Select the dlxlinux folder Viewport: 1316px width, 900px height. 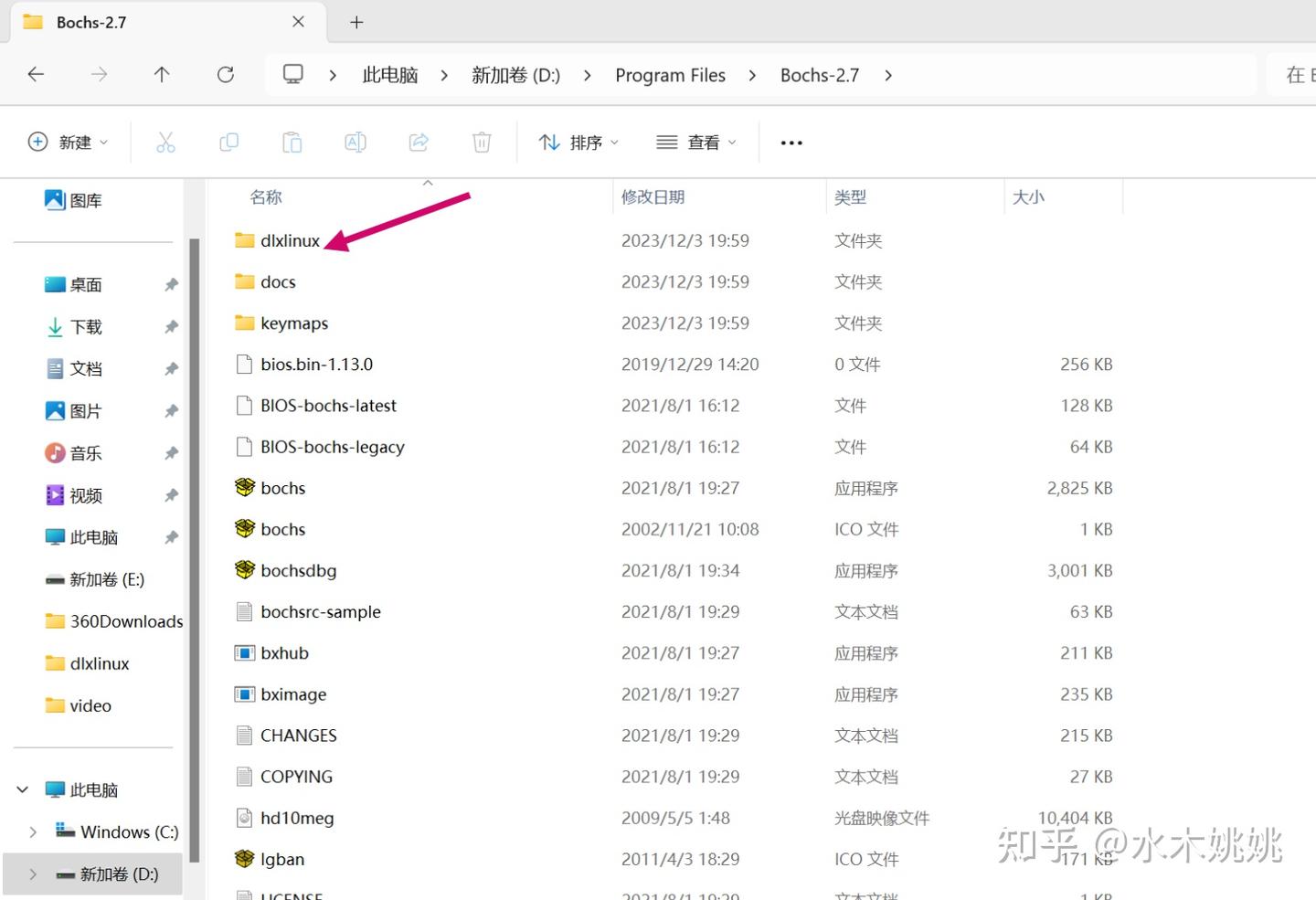[x=289, y=239]
